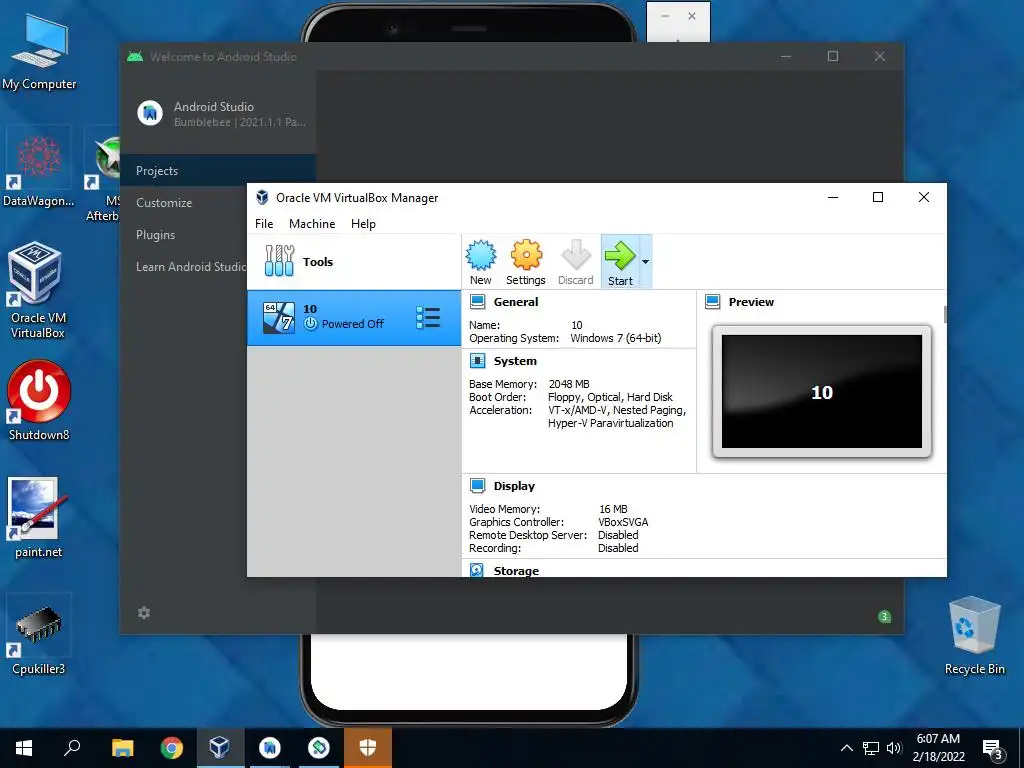Click the taskbar search icon
The width and height of the screenshot is (1024, 768).
72,748
